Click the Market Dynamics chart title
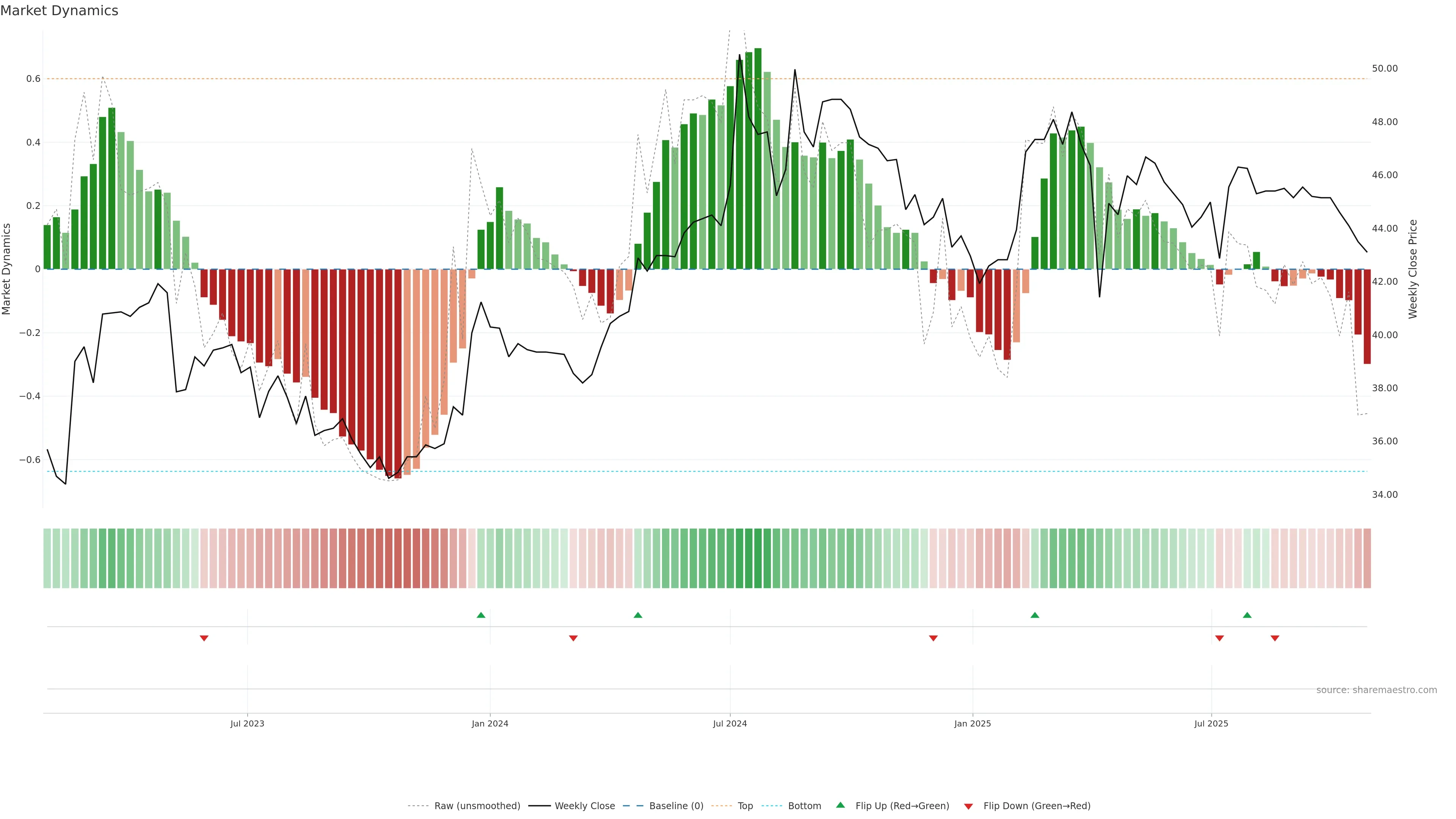 click(60, 11)
